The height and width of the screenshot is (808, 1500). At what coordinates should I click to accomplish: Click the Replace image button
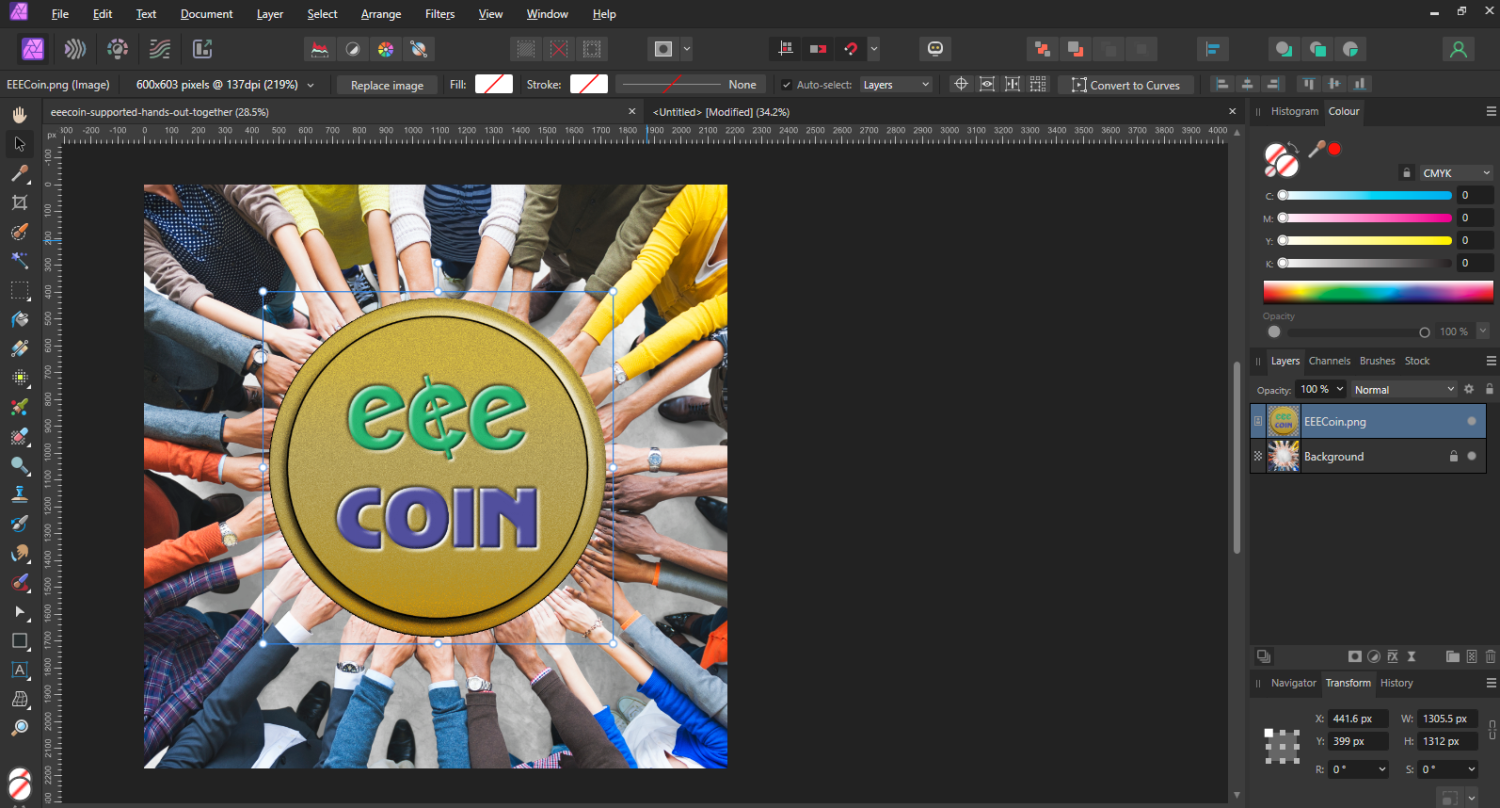tap(387, 85)
